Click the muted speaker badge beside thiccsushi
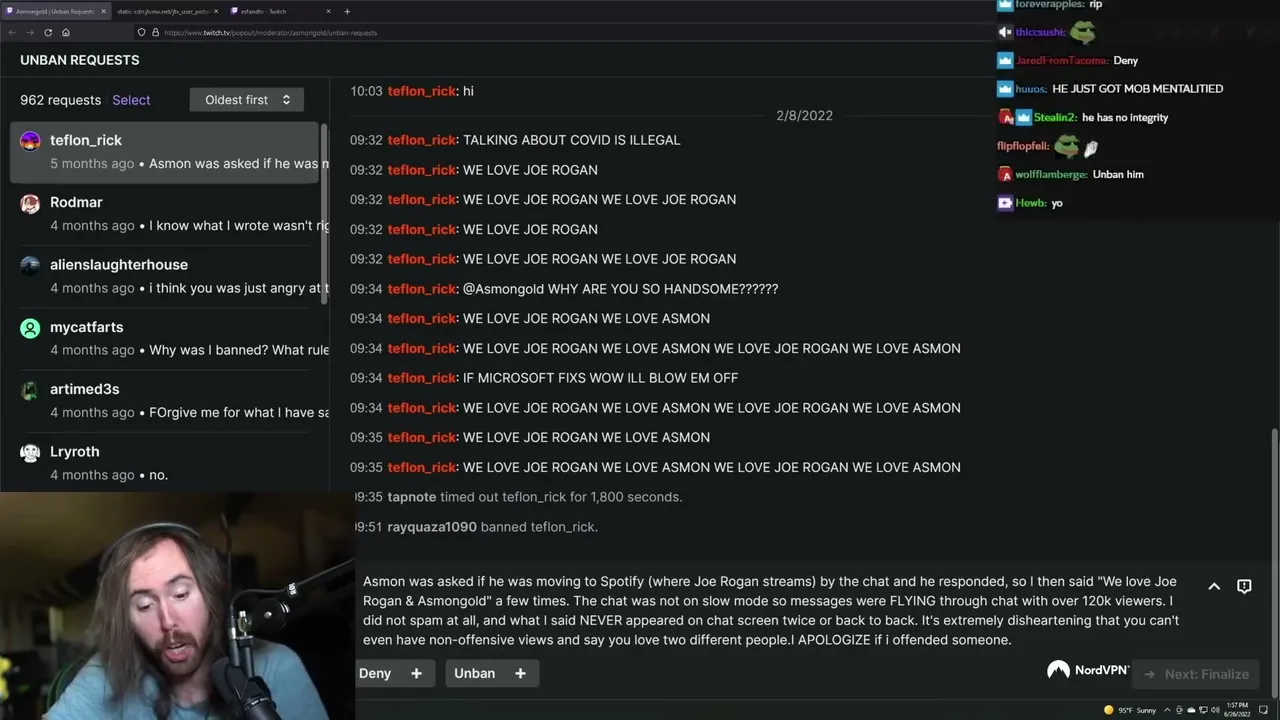Screen dimensions: 1280x720 pos(1005,32)
